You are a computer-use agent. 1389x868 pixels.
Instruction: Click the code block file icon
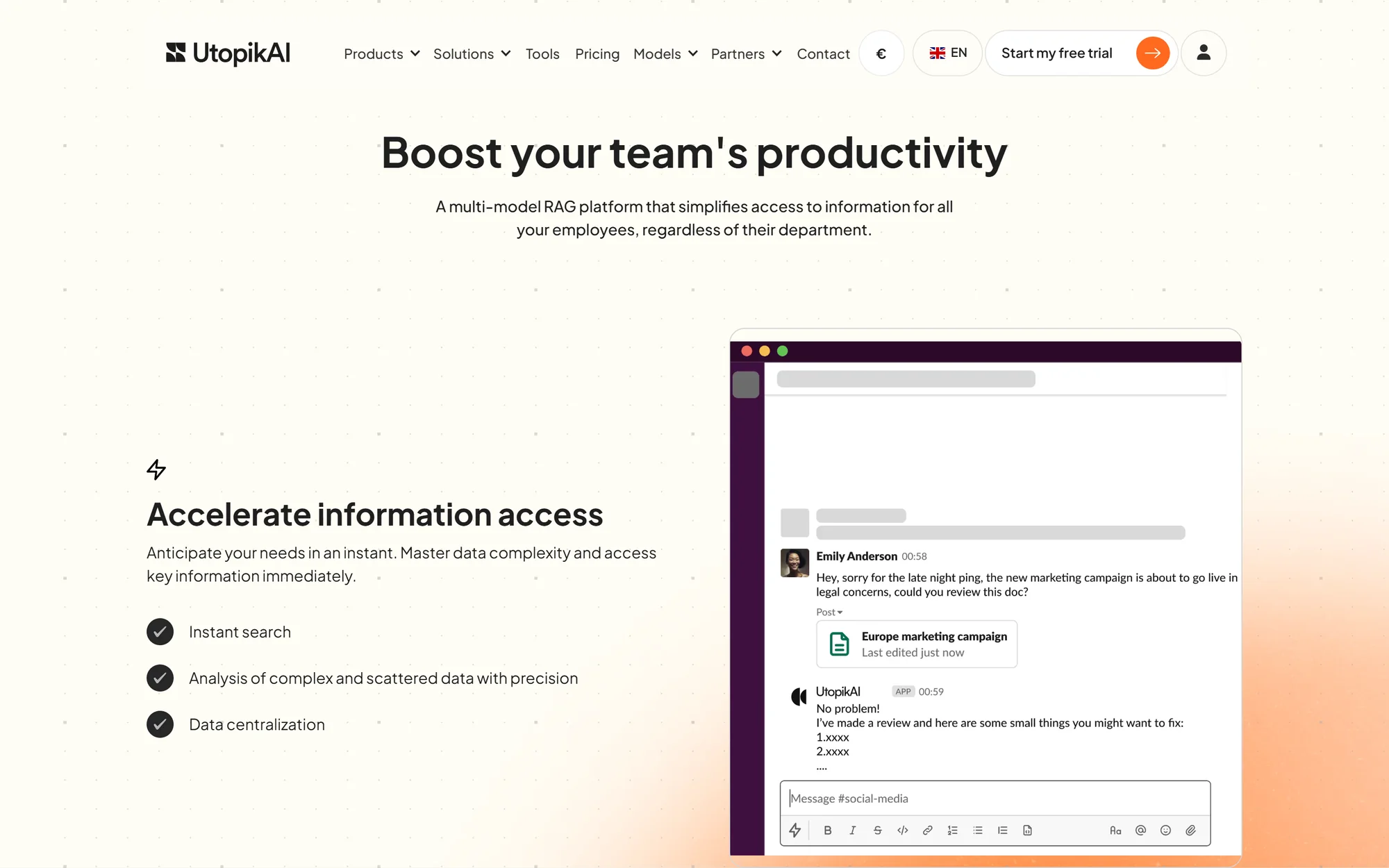click(1027, 830)
